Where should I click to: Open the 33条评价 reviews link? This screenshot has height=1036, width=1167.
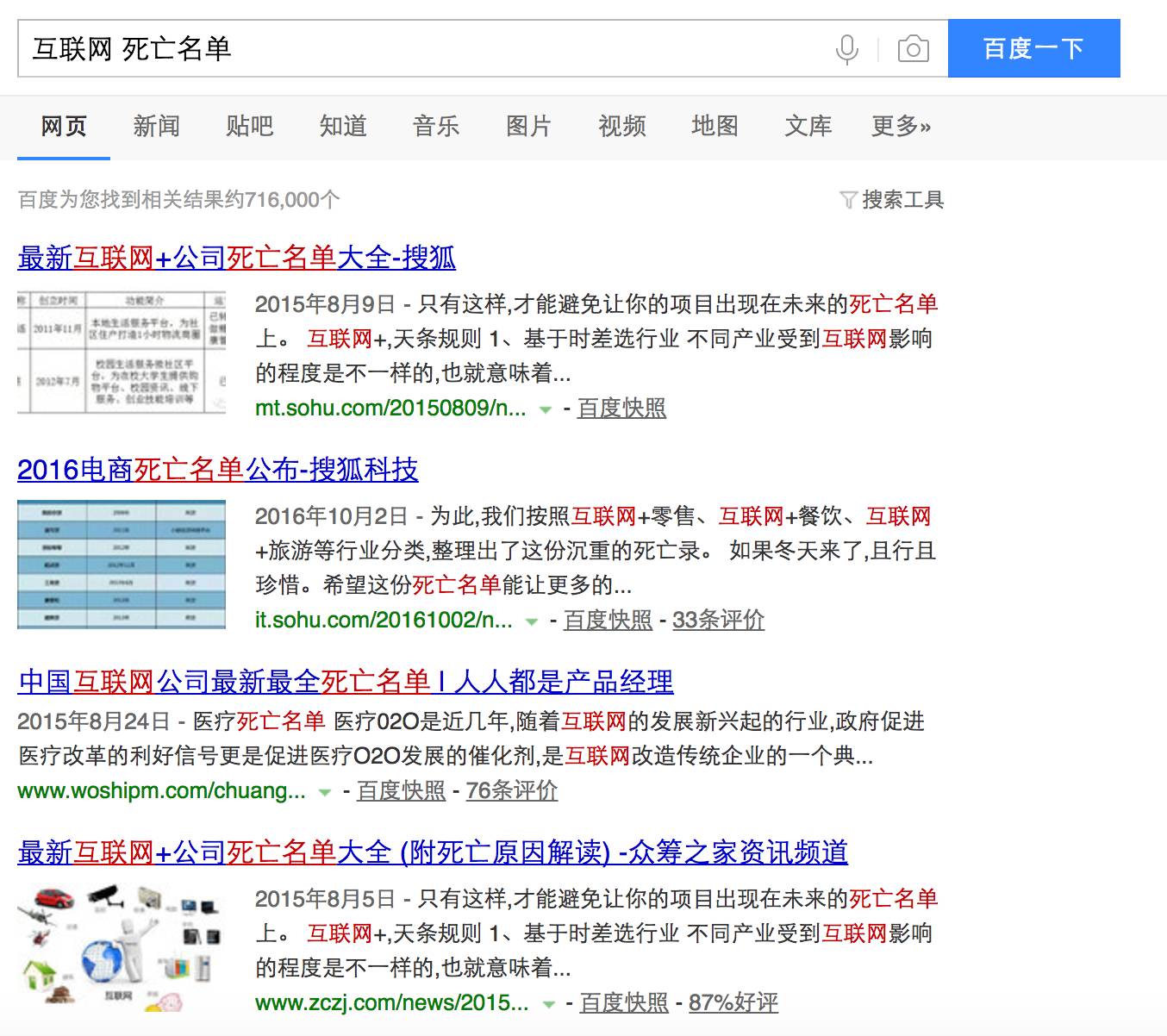coord(718,620)
